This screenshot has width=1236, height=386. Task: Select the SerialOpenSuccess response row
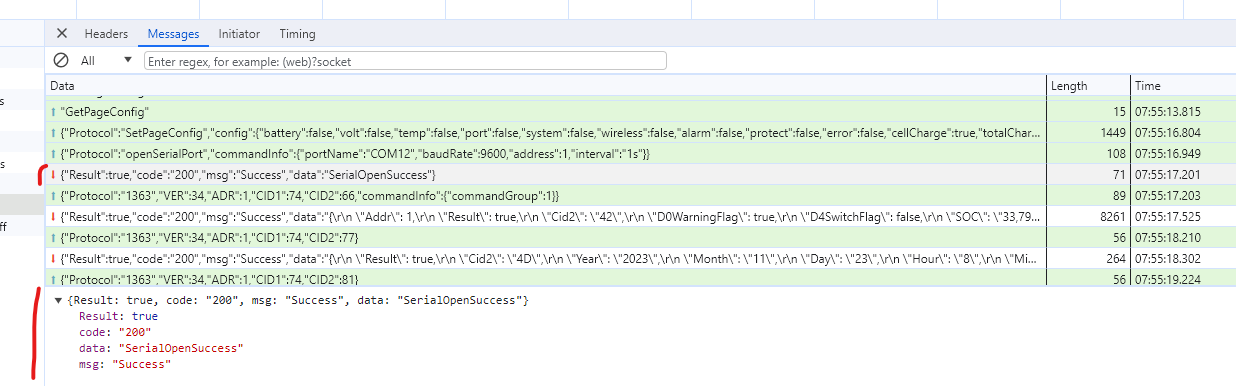(641, 174)
